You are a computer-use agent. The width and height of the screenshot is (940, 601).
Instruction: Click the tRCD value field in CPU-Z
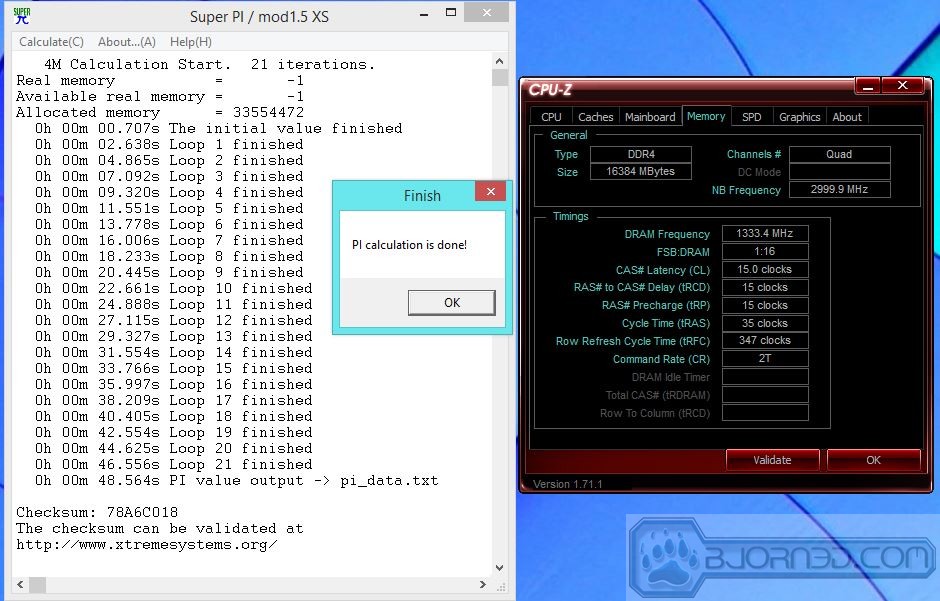tap(765, 288)
